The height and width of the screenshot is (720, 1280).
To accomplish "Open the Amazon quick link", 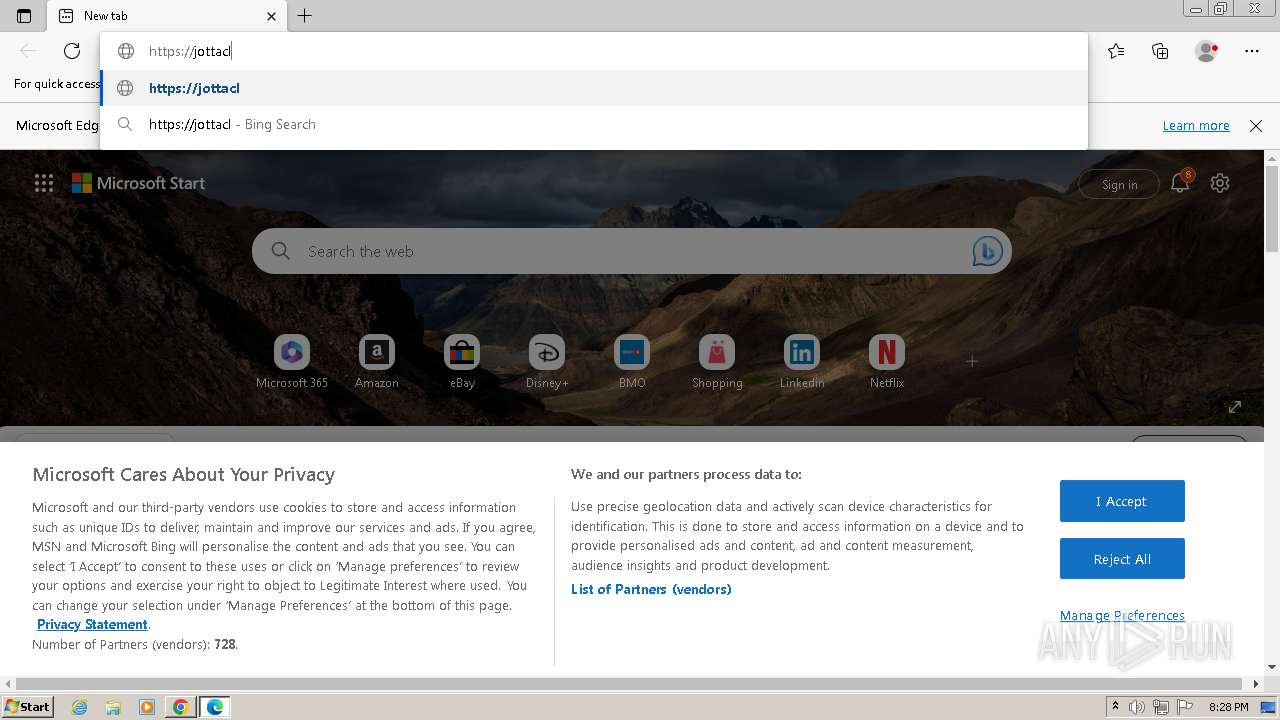I will (377, 362).
